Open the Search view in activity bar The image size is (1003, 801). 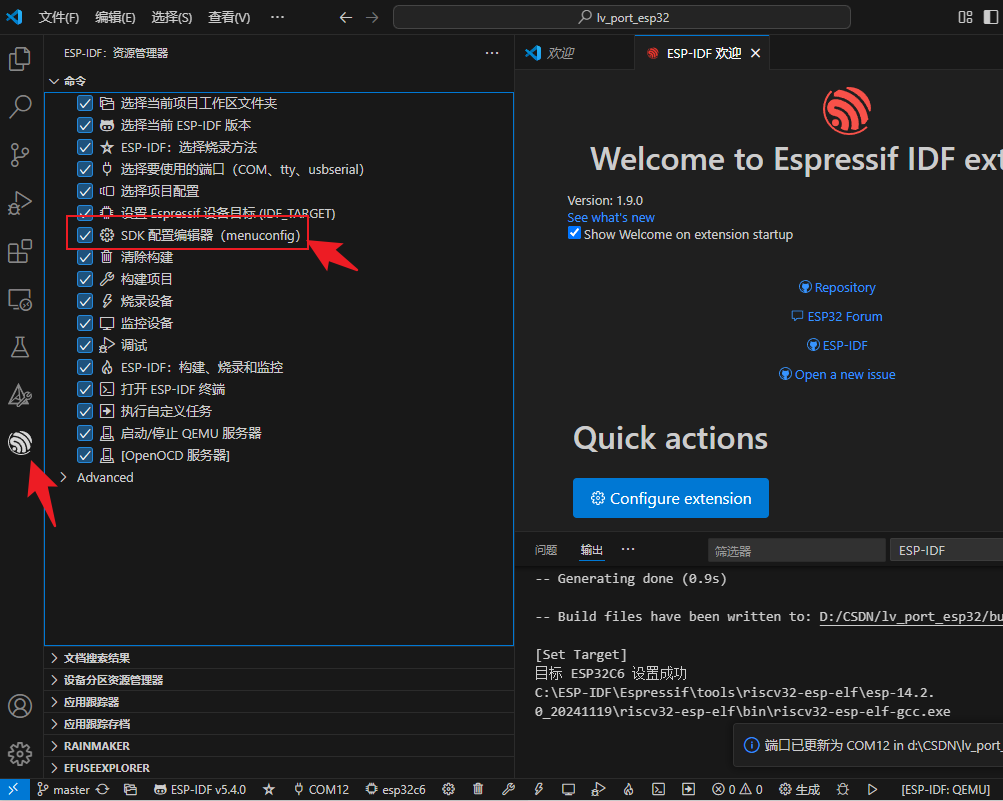pyautogui.click(x=20, y=106)
